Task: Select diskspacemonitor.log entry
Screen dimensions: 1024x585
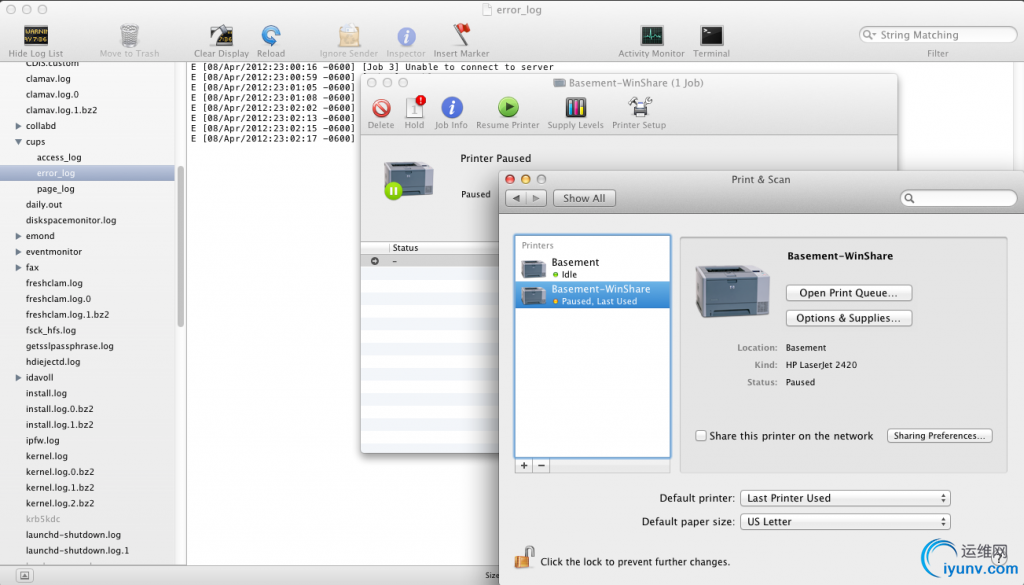Action: [71, 220]
